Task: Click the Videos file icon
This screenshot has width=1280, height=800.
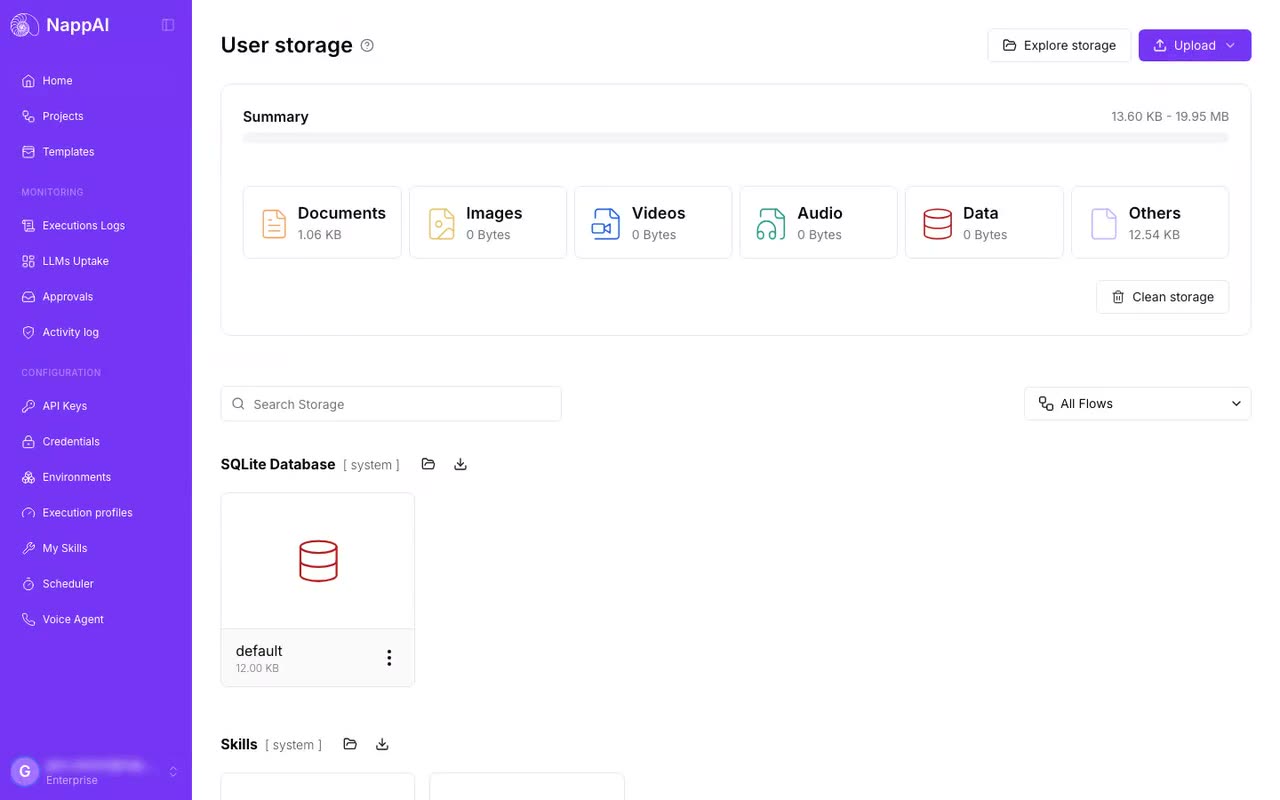Action: pos(606,223)
